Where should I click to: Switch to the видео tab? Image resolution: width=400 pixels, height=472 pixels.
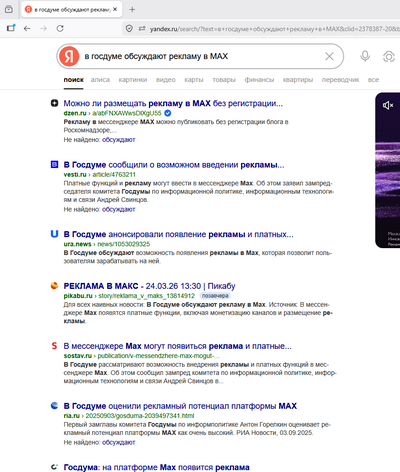click(x=166, y=80)
